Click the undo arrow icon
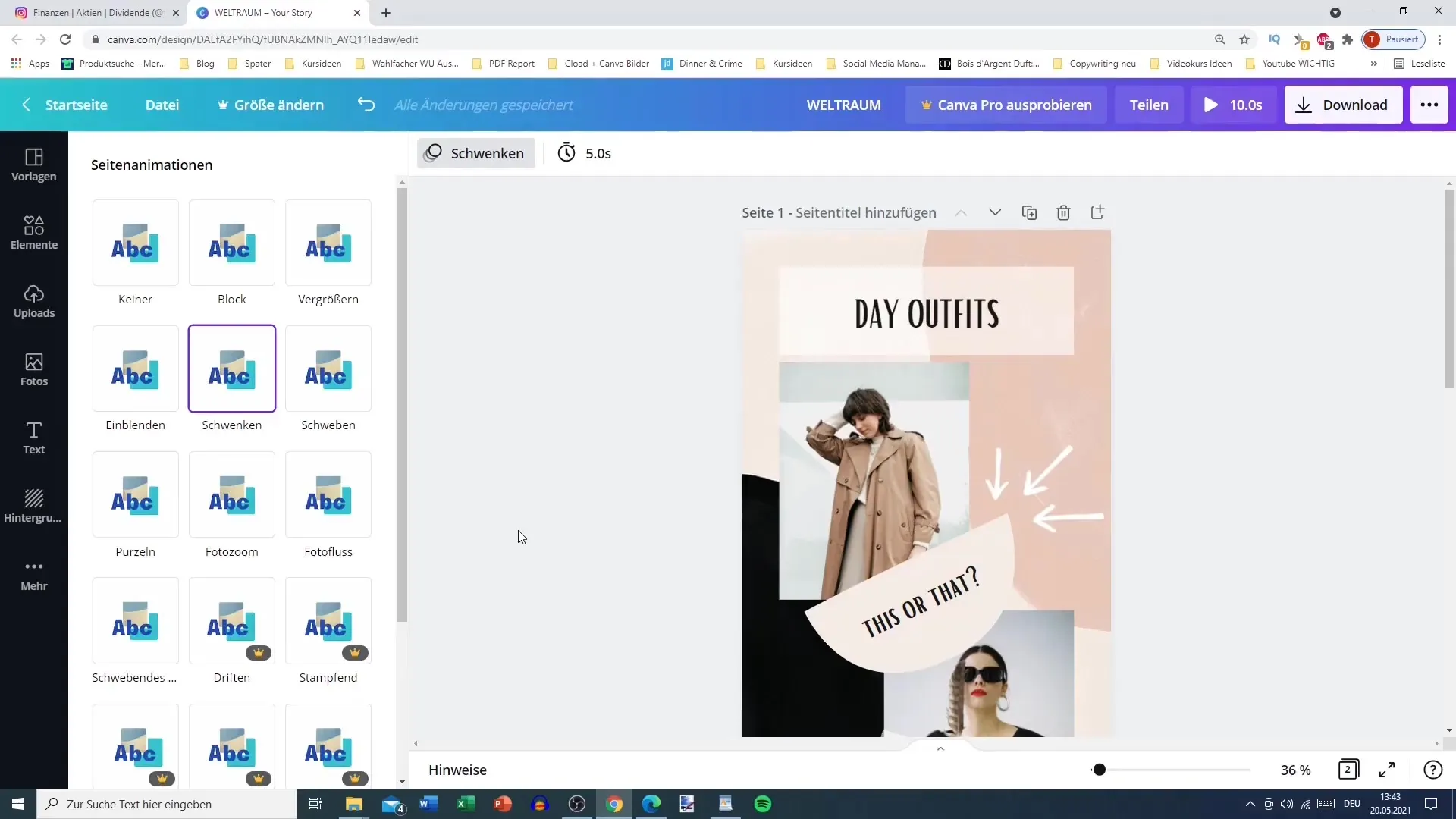This screenshot has width=1456, height=819. pyautogui.click(x=366, y=105)
